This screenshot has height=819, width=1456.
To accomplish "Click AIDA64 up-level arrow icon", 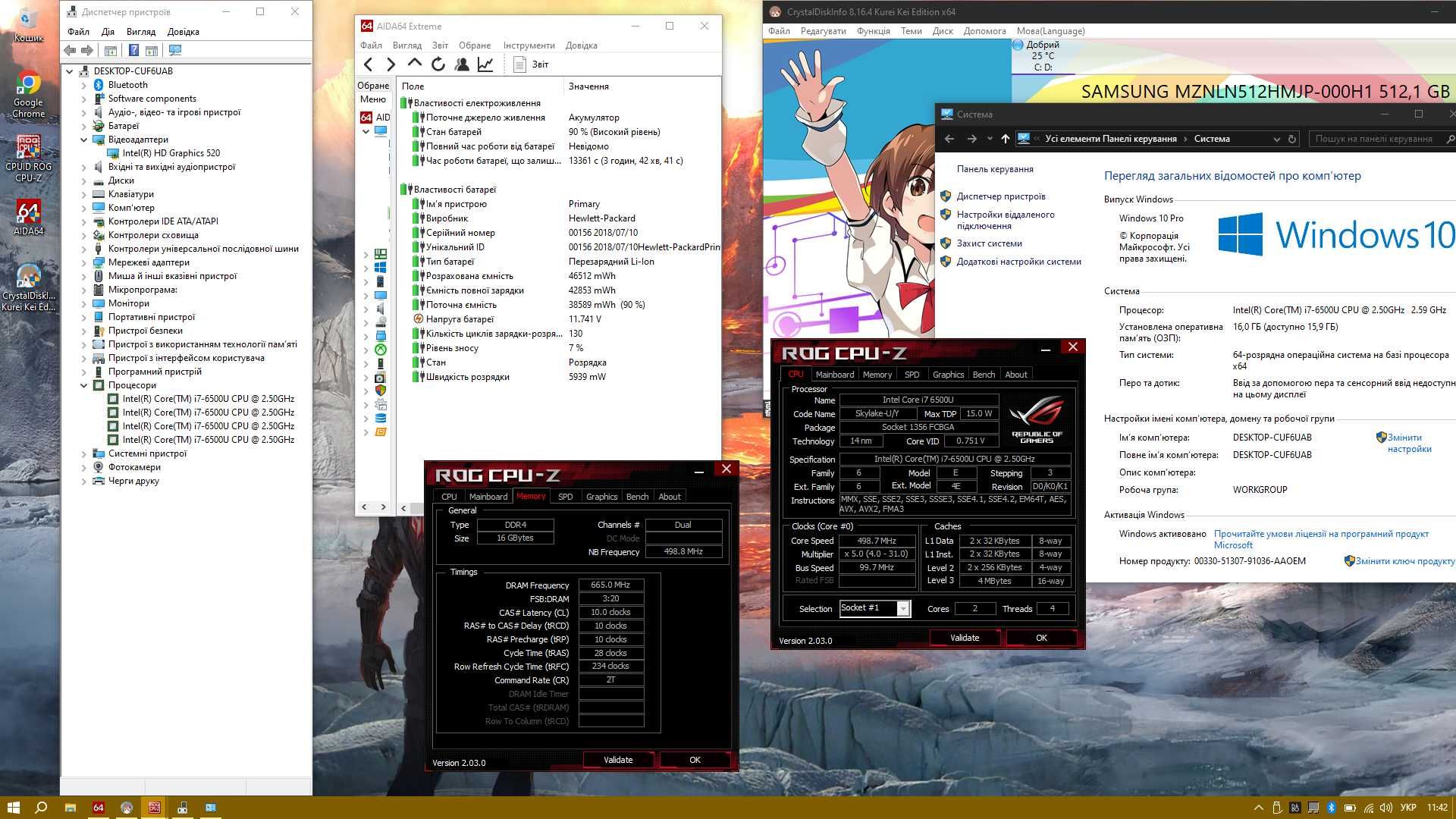I will tap(414, 64).
